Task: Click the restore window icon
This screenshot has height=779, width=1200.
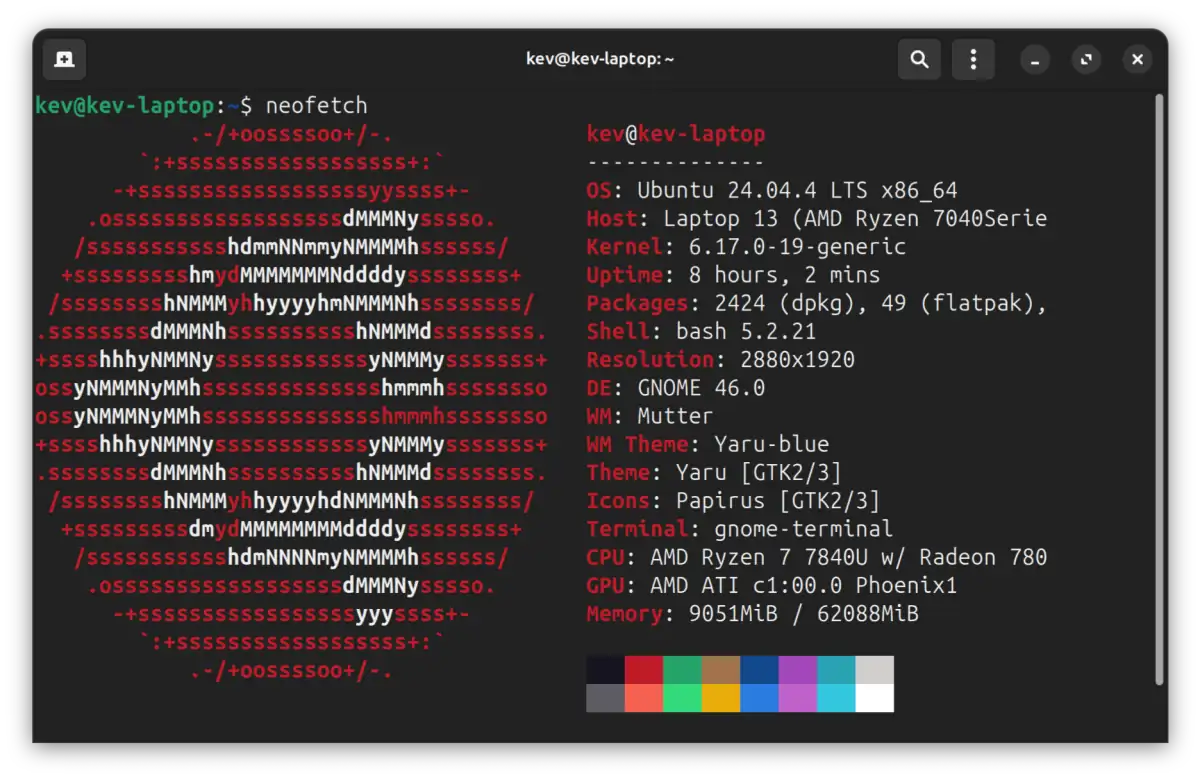Action: click(x=1086, y=60)
